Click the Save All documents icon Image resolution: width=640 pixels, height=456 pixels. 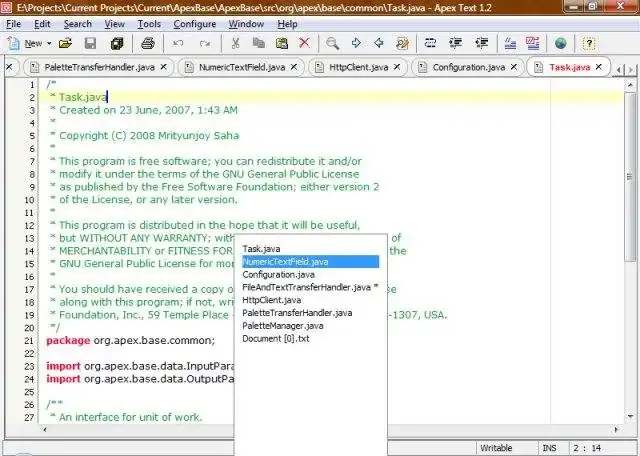pos(117,43)
